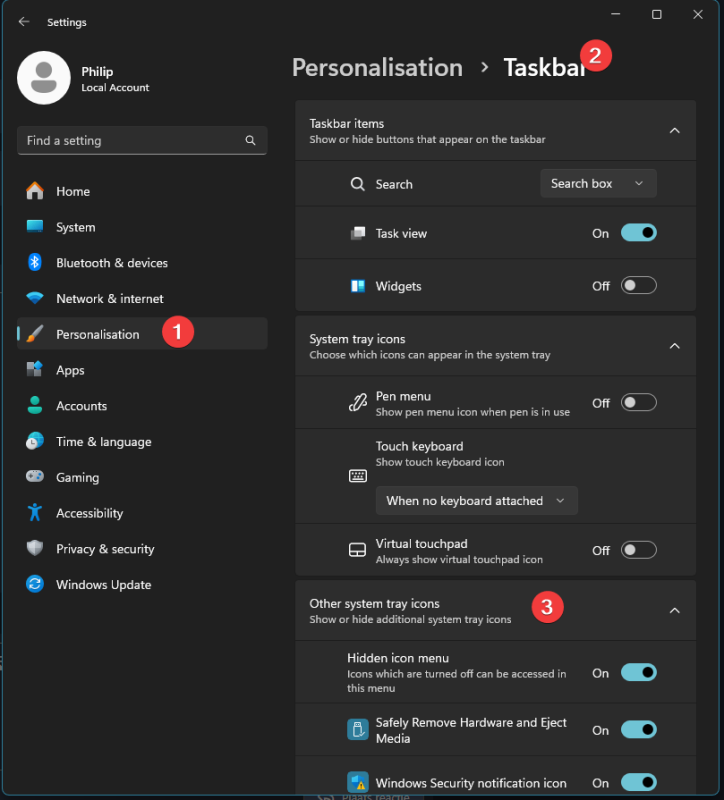Open the Search box dropdown

(x=597, y=184)
